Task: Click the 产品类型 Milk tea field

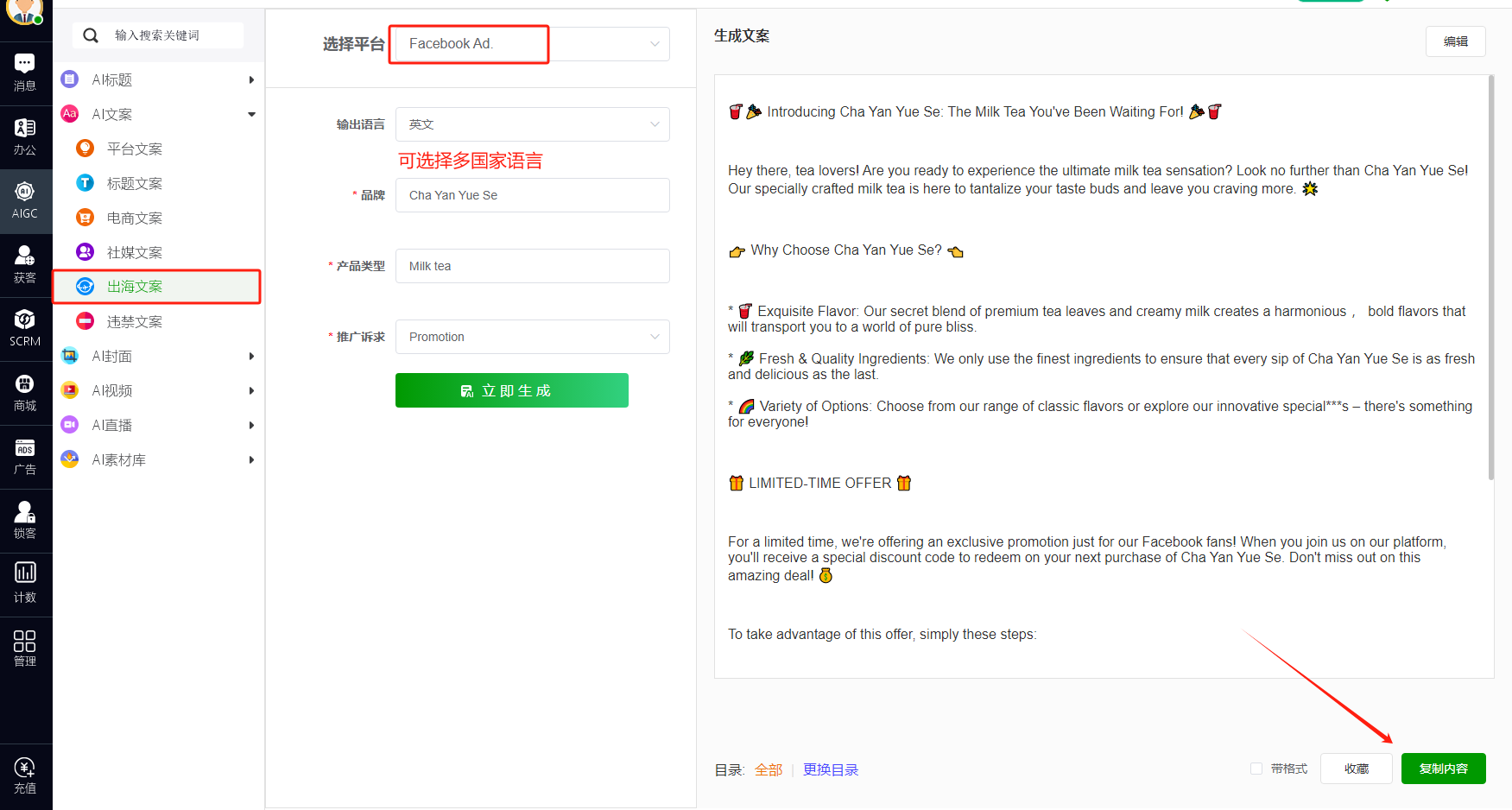Action: (532, 266)
